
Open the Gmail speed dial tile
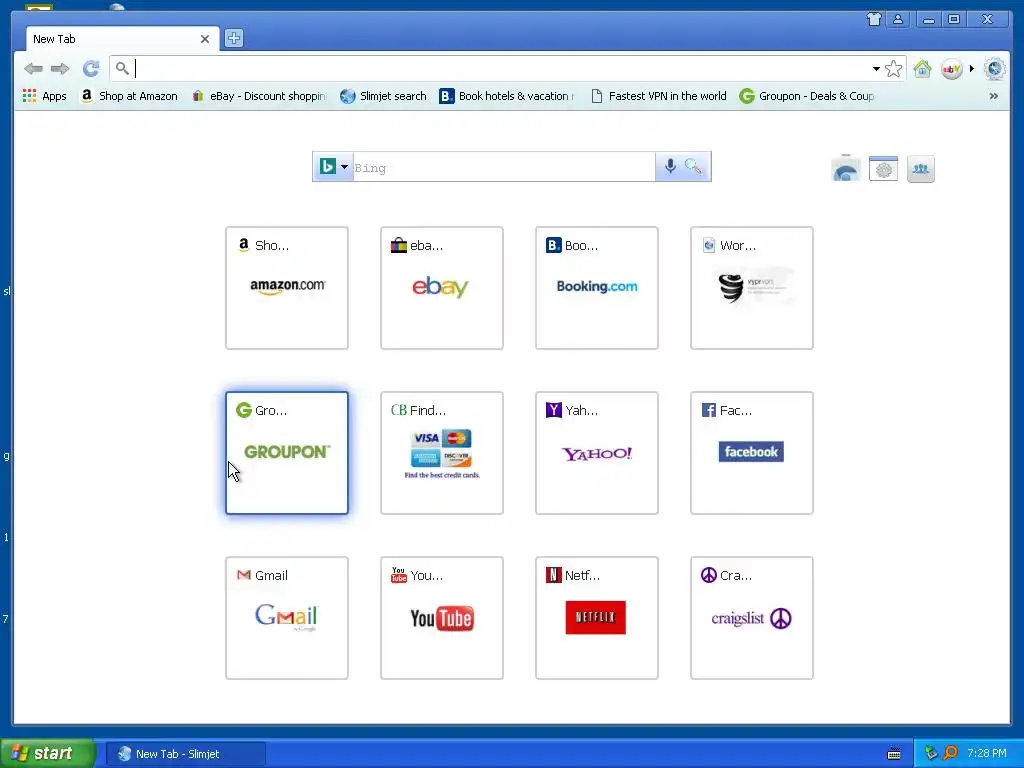click(x=287, y=618)
